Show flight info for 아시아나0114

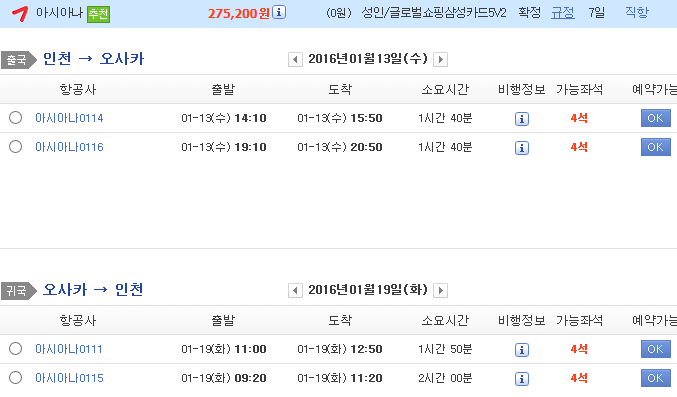tap(522, 119)
